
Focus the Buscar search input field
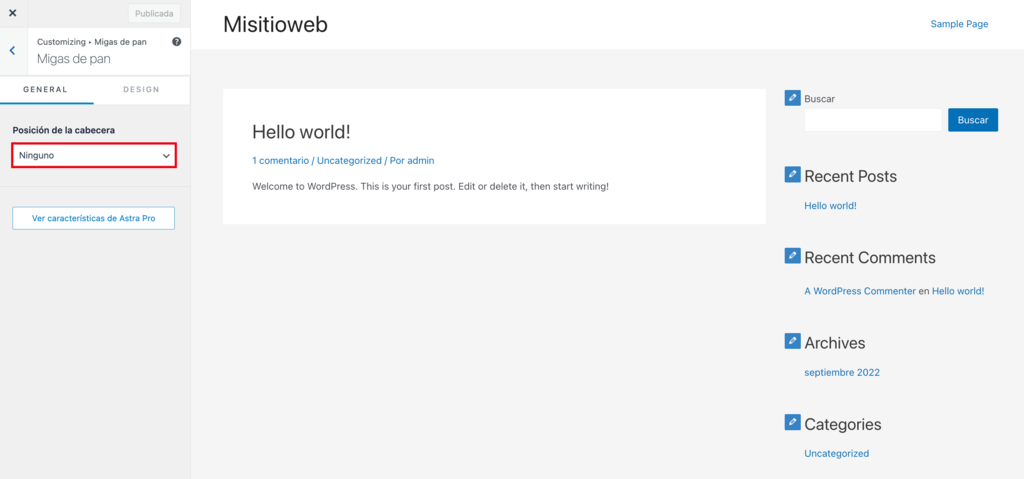point(873,120)
